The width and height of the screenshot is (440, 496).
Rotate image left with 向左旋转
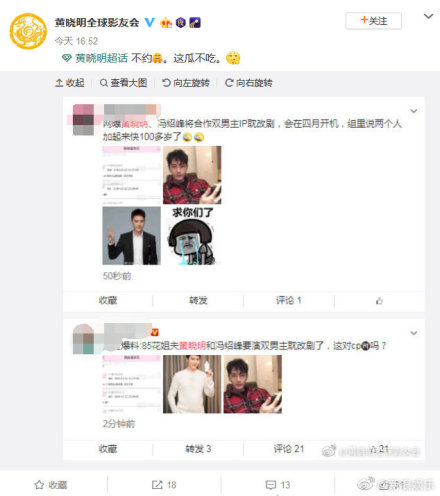click(186, 83)
